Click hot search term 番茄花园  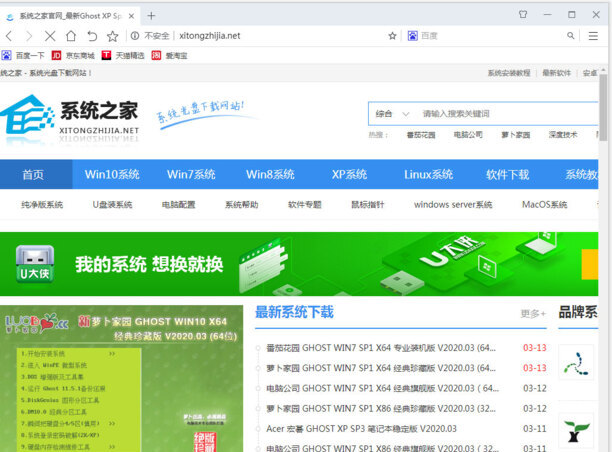(421, 135)
